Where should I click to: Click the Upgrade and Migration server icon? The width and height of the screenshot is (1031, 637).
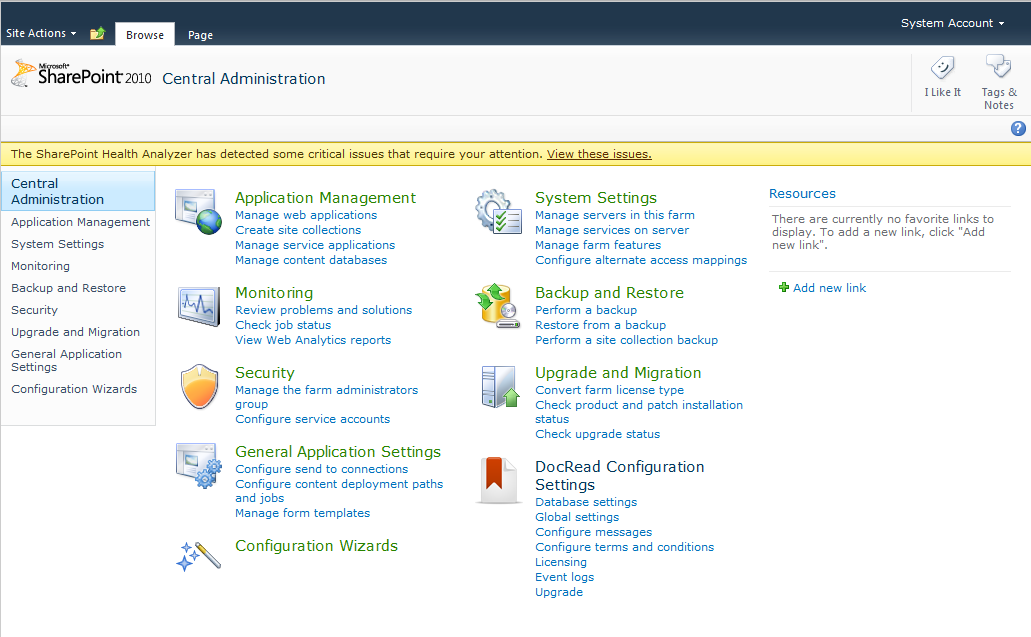500,387
